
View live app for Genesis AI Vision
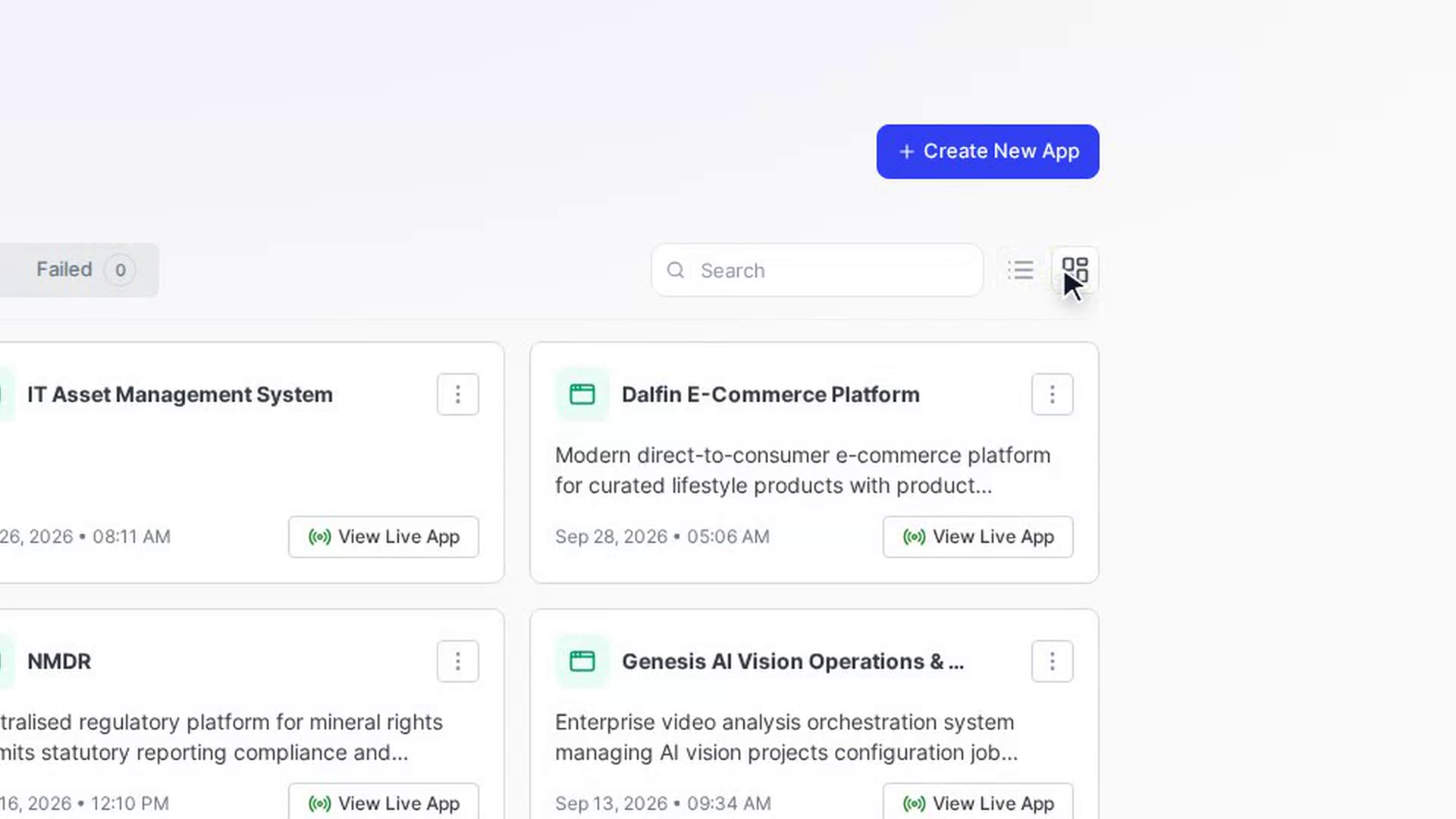[978, 802]
